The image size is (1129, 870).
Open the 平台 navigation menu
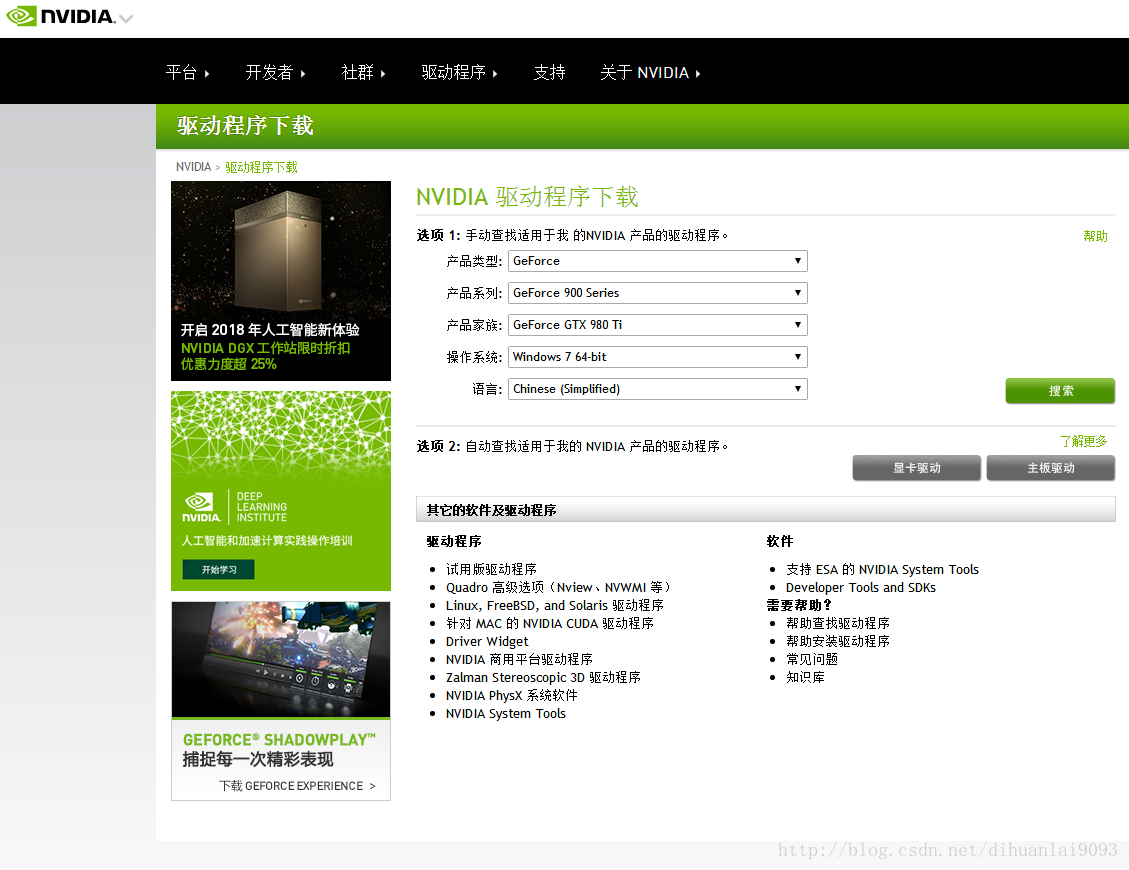[187, 72]
